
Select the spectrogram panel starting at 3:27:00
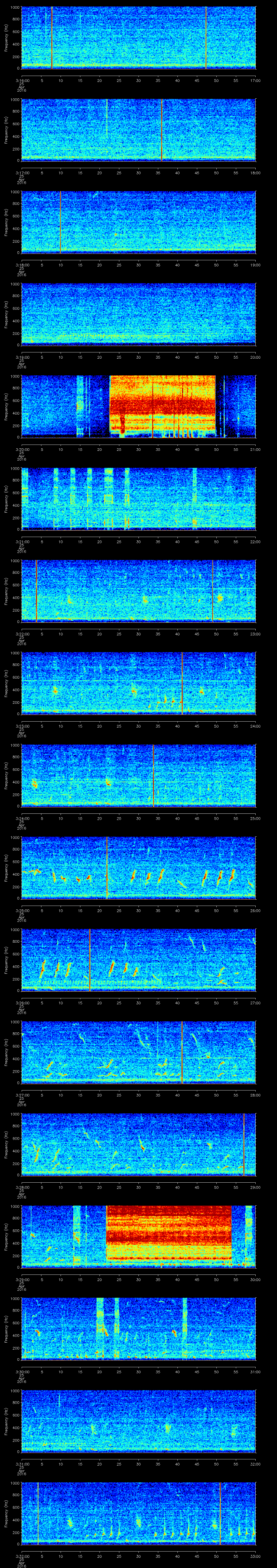(x=138, y=1052)
